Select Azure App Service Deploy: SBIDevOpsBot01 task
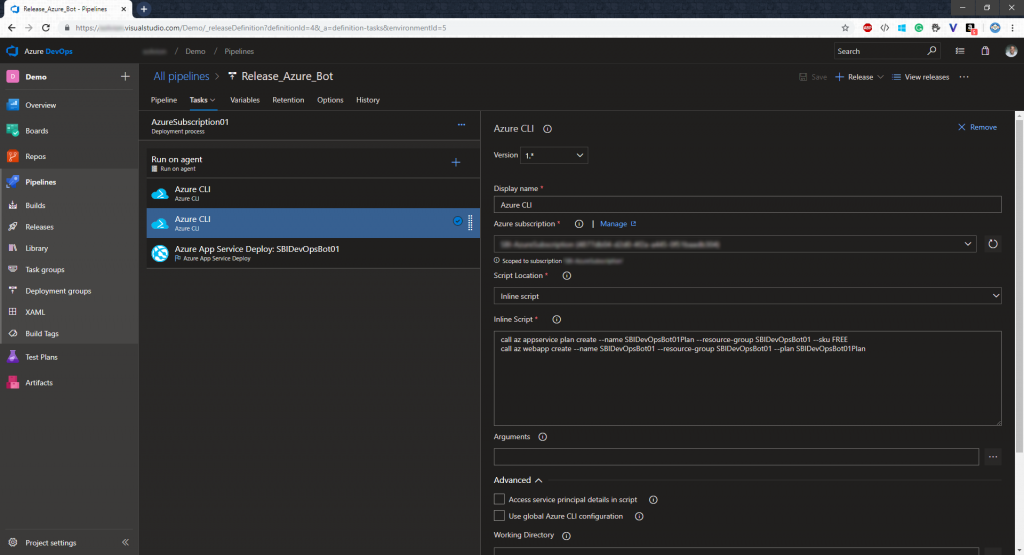Screen dimensions: 1024x555 coord(313,253)
